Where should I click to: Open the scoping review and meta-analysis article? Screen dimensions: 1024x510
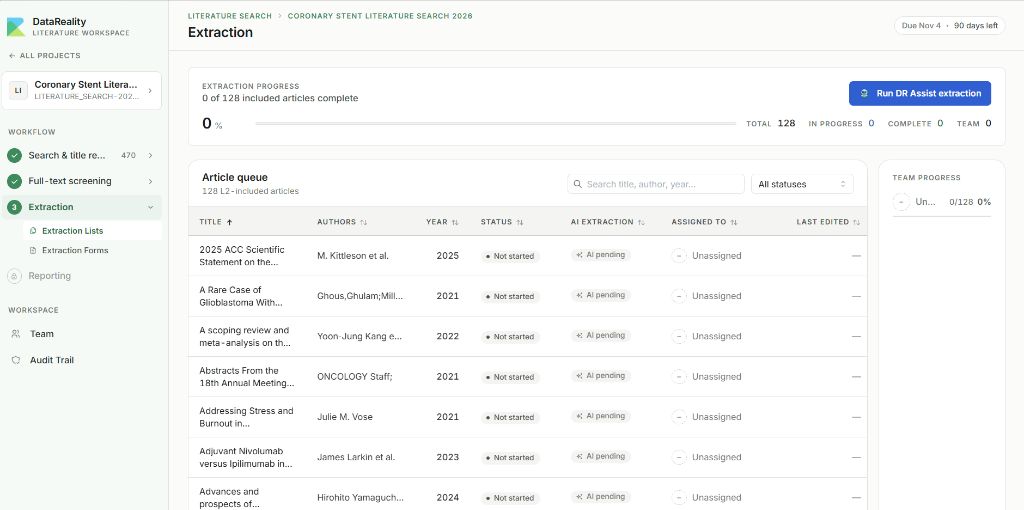click(x=245, y=336)
